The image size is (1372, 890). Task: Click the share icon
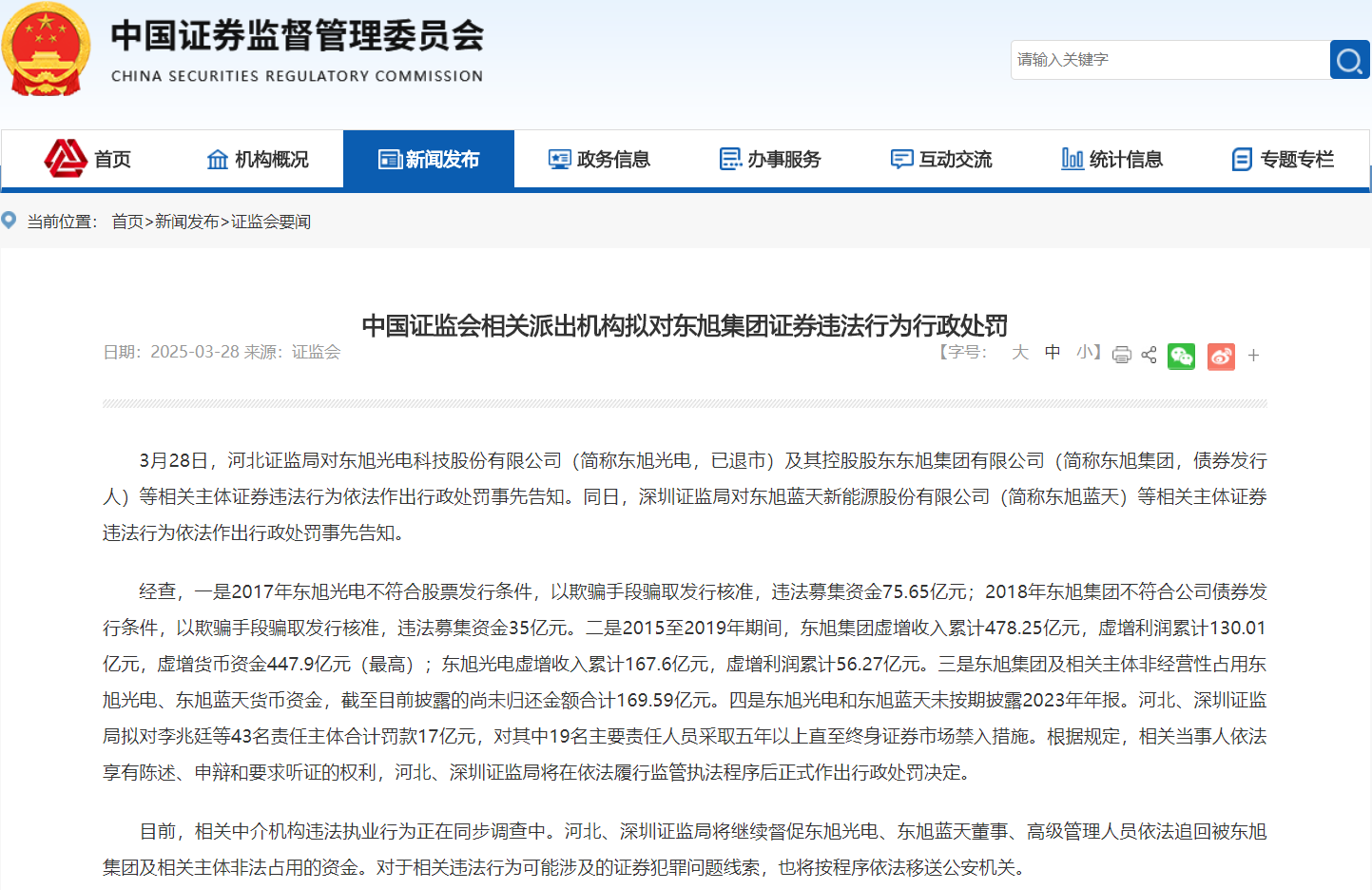pos(1149,355)
